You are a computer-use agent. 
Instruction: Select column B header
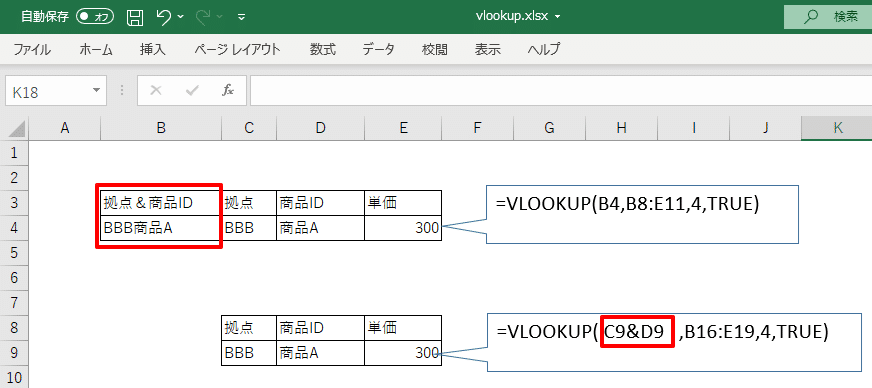(161, 129)
